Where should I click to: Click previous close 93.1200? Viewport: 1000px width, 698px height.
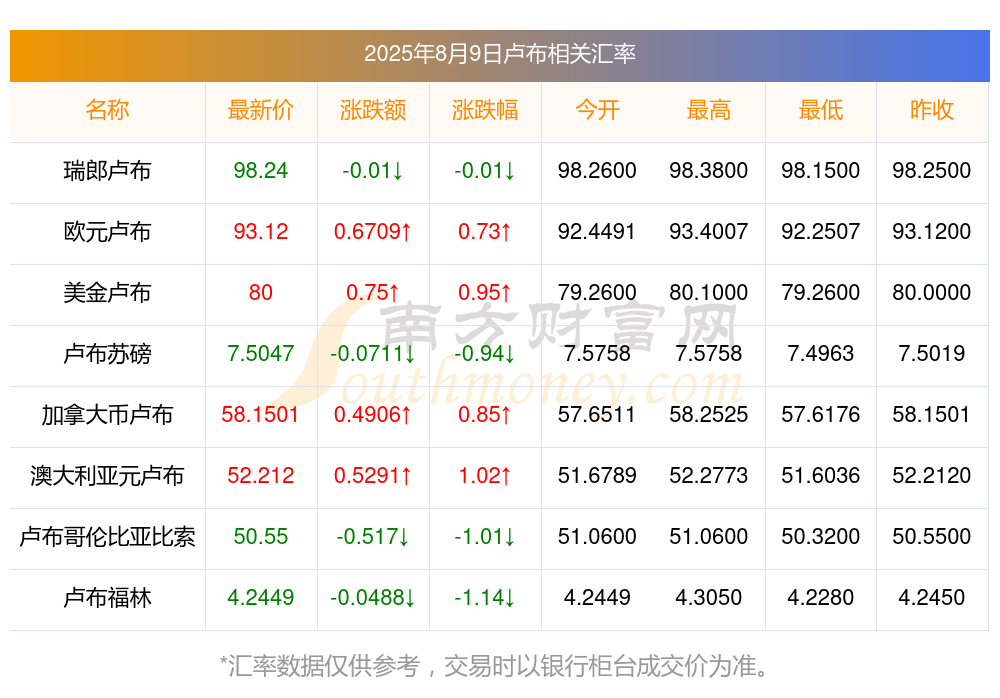click(932, 231)
